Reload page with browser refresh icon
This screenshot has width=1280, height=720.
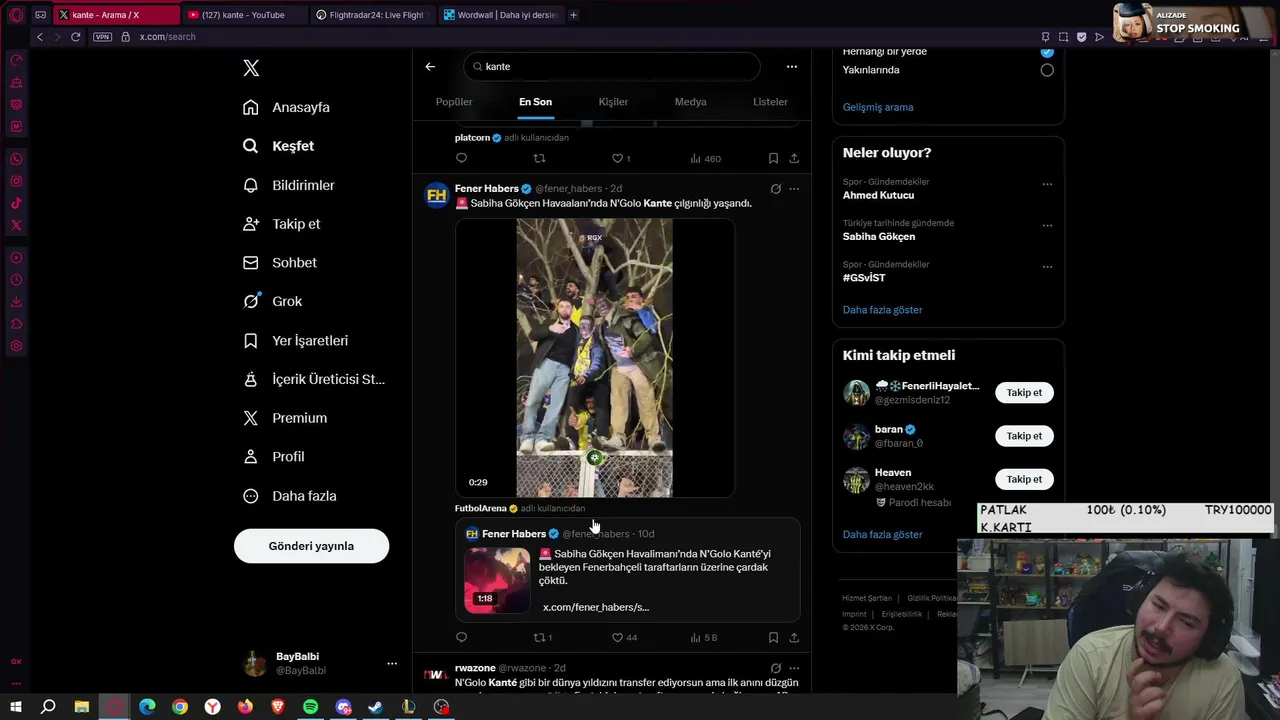point(75,37)
